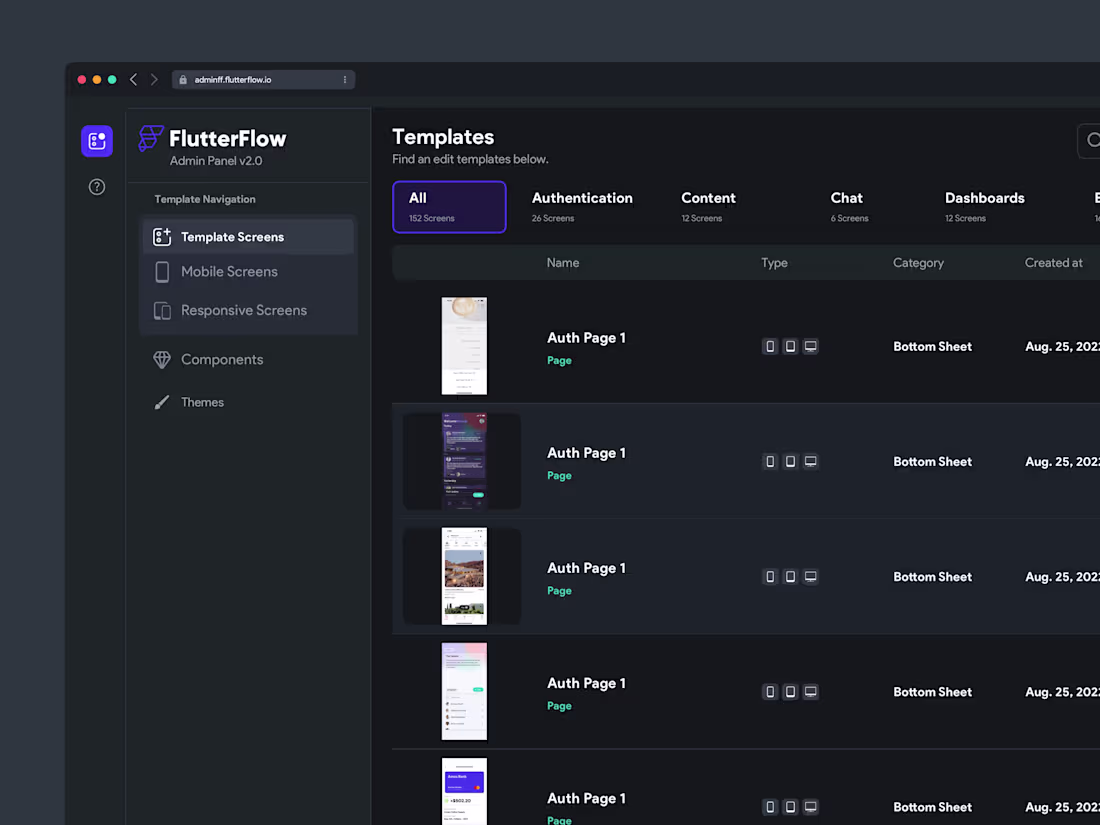This screenshot has height=825, width=1100.
Task: Select the purple app icon in the left rail
Action: pyautogui.click(x=96, y=141)
